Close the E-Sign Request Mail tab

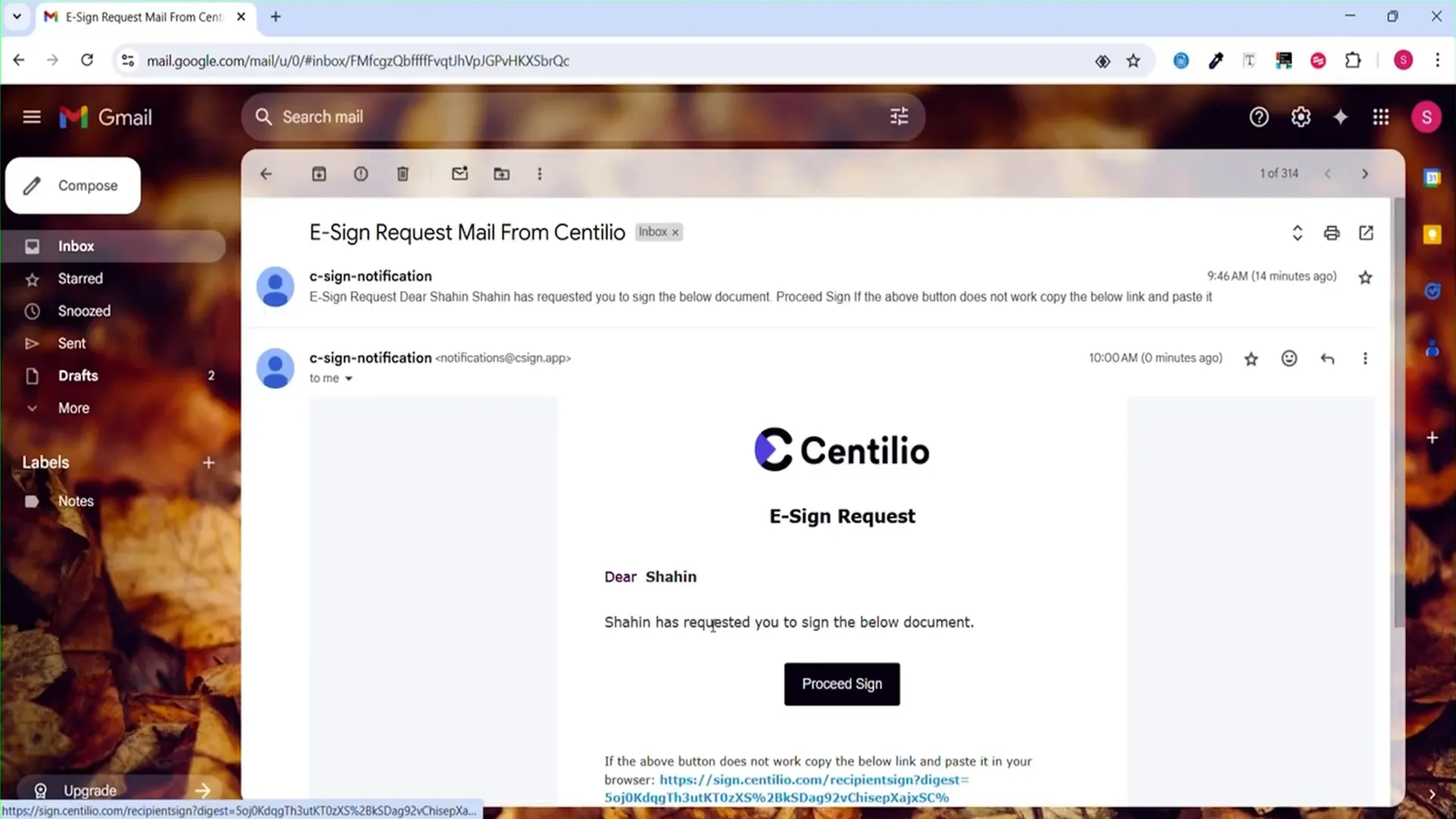tap(240, 16)
